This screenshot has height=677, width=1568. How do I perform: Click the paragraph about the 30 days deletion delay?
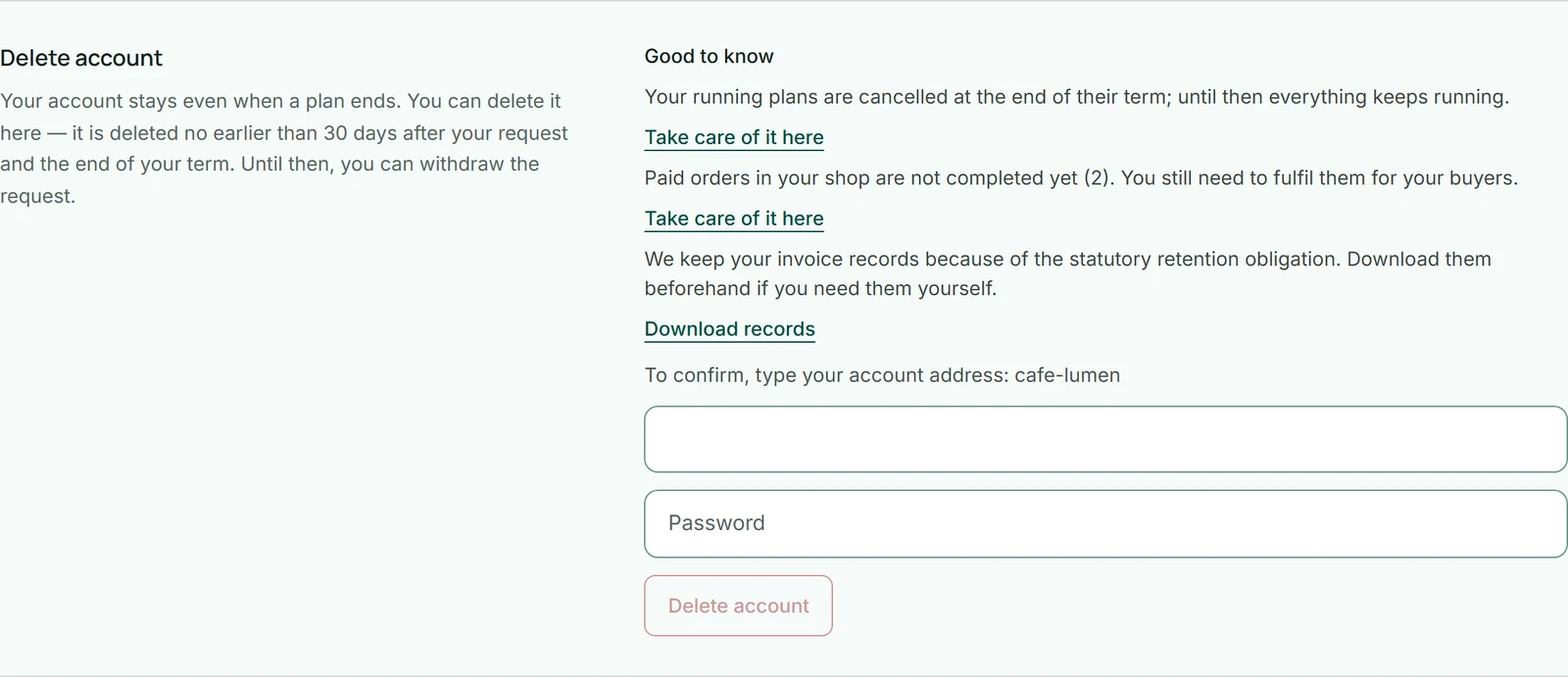click(x=284, y=148)
